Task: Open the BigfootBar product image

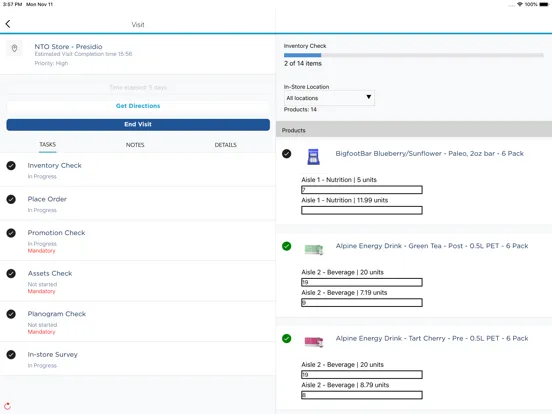Action: (313, 157)
